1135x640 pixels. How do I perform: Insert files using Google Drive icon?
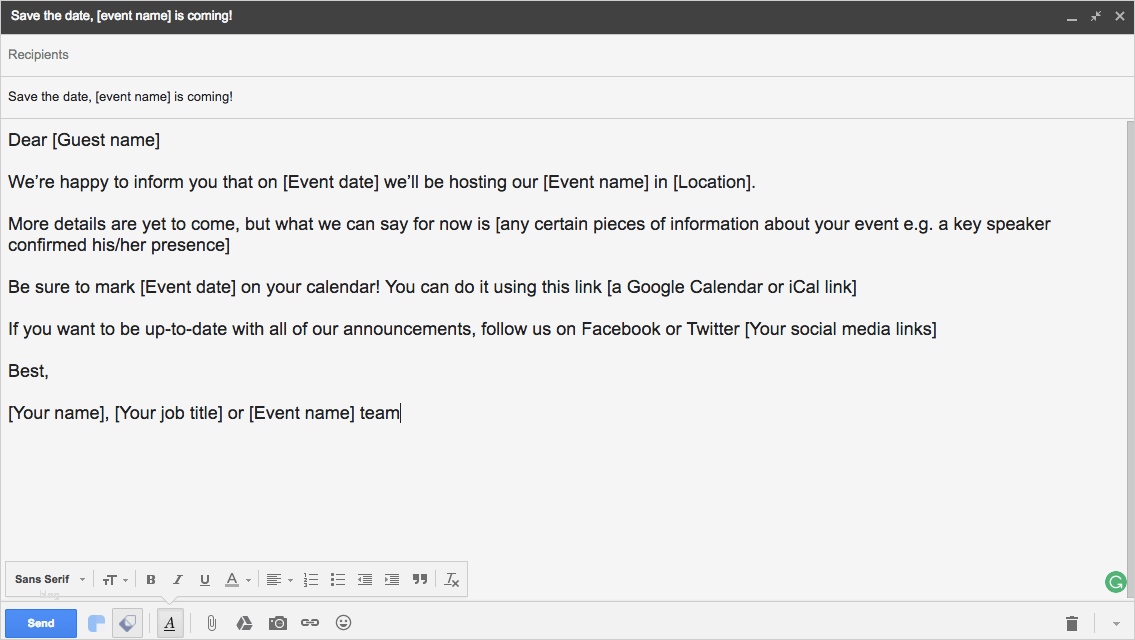pyautogui.click(x=244, y=623)
